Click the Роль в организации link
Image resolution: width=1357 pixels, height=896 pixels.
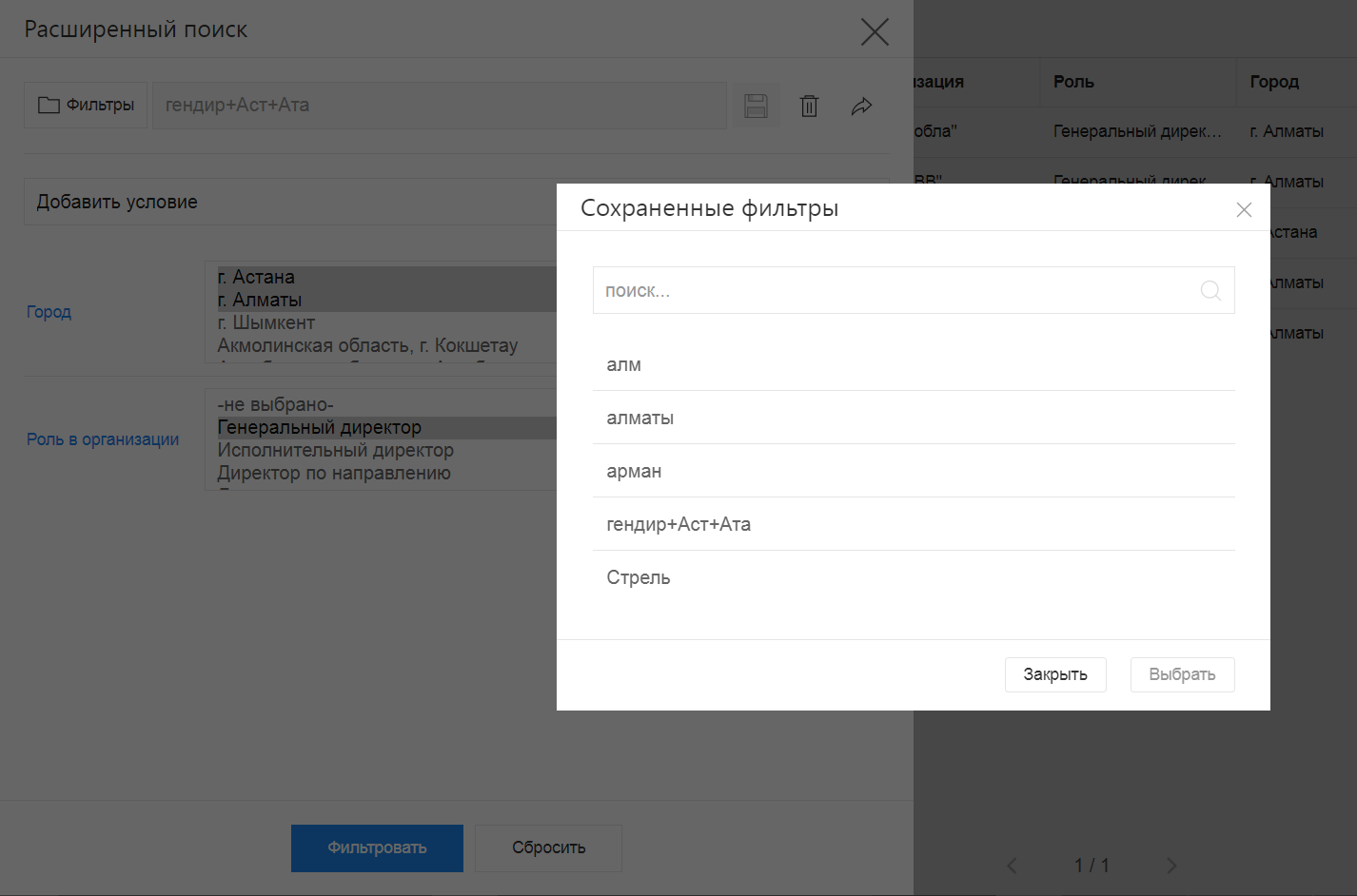coord(103,439)
